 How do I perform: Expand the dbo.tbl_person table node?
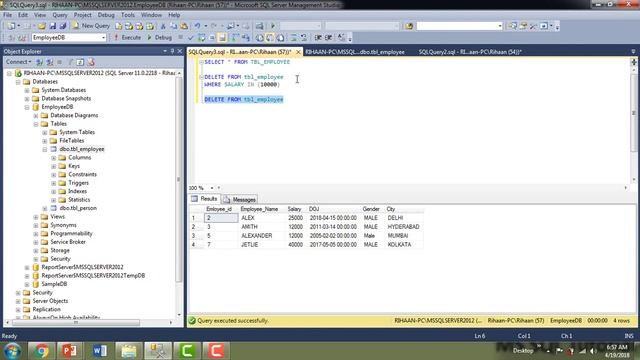(45, 209)
